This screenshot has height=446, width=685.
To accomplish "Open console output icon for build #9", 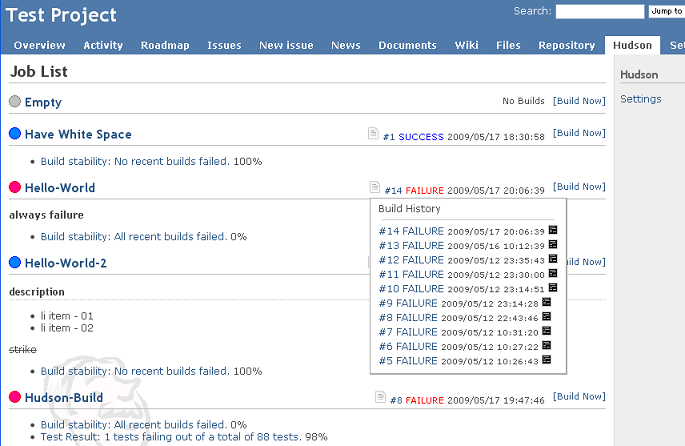I will 547,302.
